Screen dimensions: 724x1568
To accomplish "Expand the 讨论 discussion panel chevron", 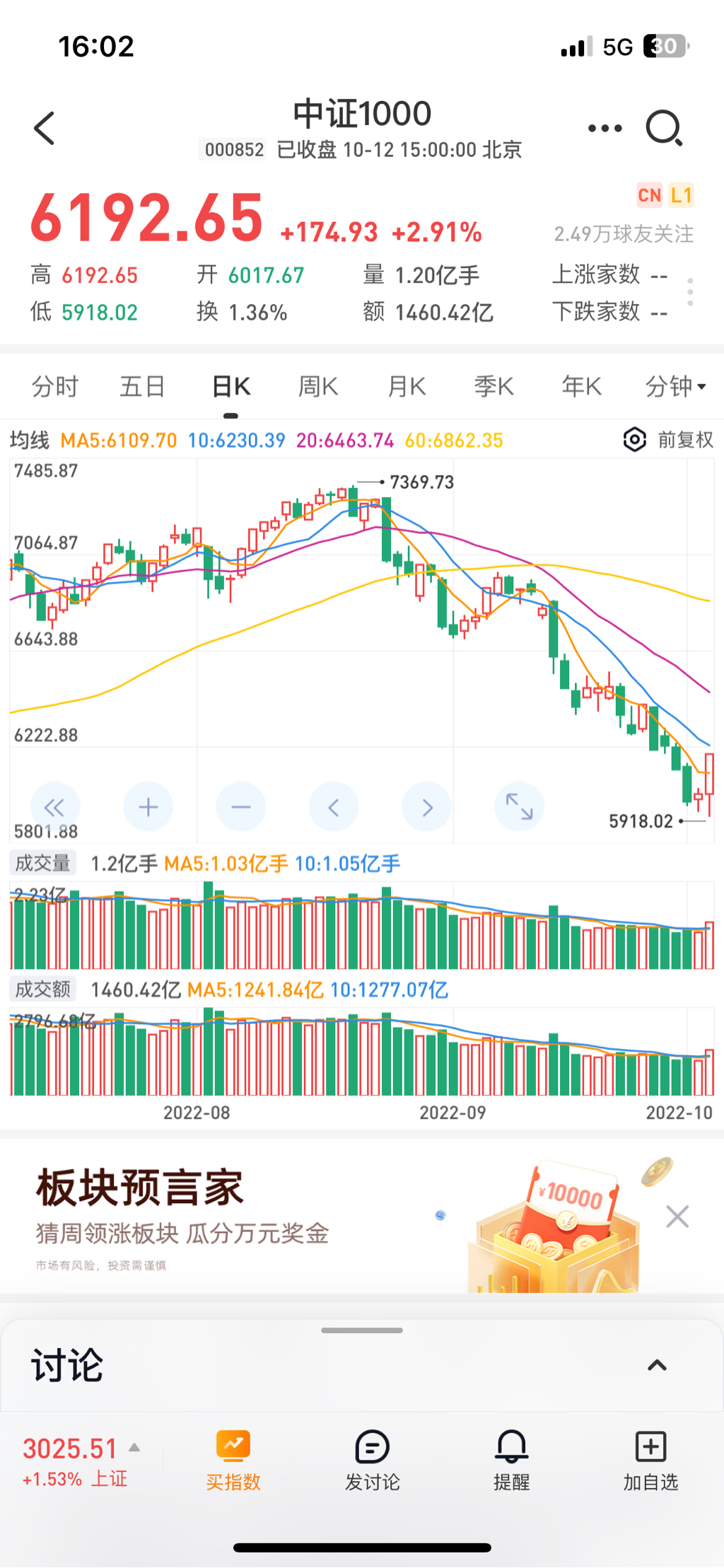I will pyautogui.click(x=657, y=1365).
